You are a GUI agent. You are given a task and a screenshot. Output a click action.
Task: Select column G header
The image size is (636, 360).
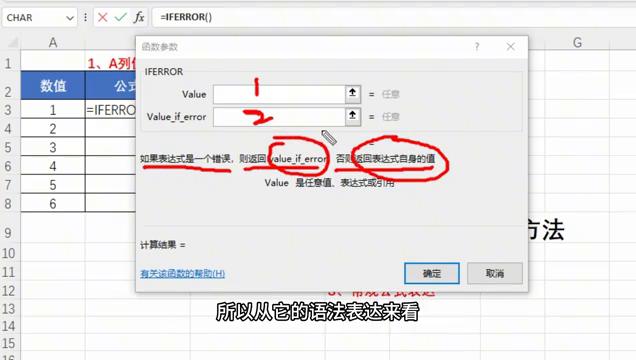577,42
